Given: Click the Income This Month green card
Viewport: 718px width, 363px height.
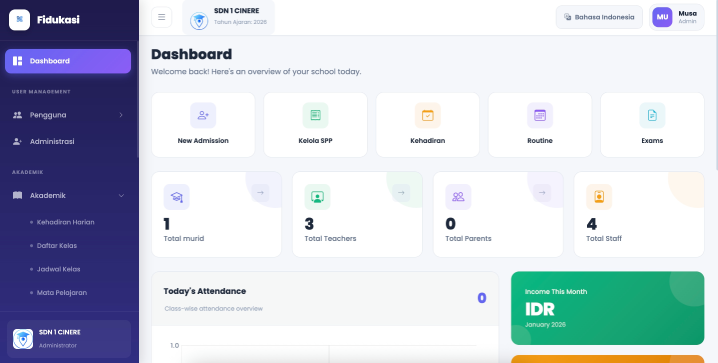Looking at the screenshot, I should tap(608, 308).
